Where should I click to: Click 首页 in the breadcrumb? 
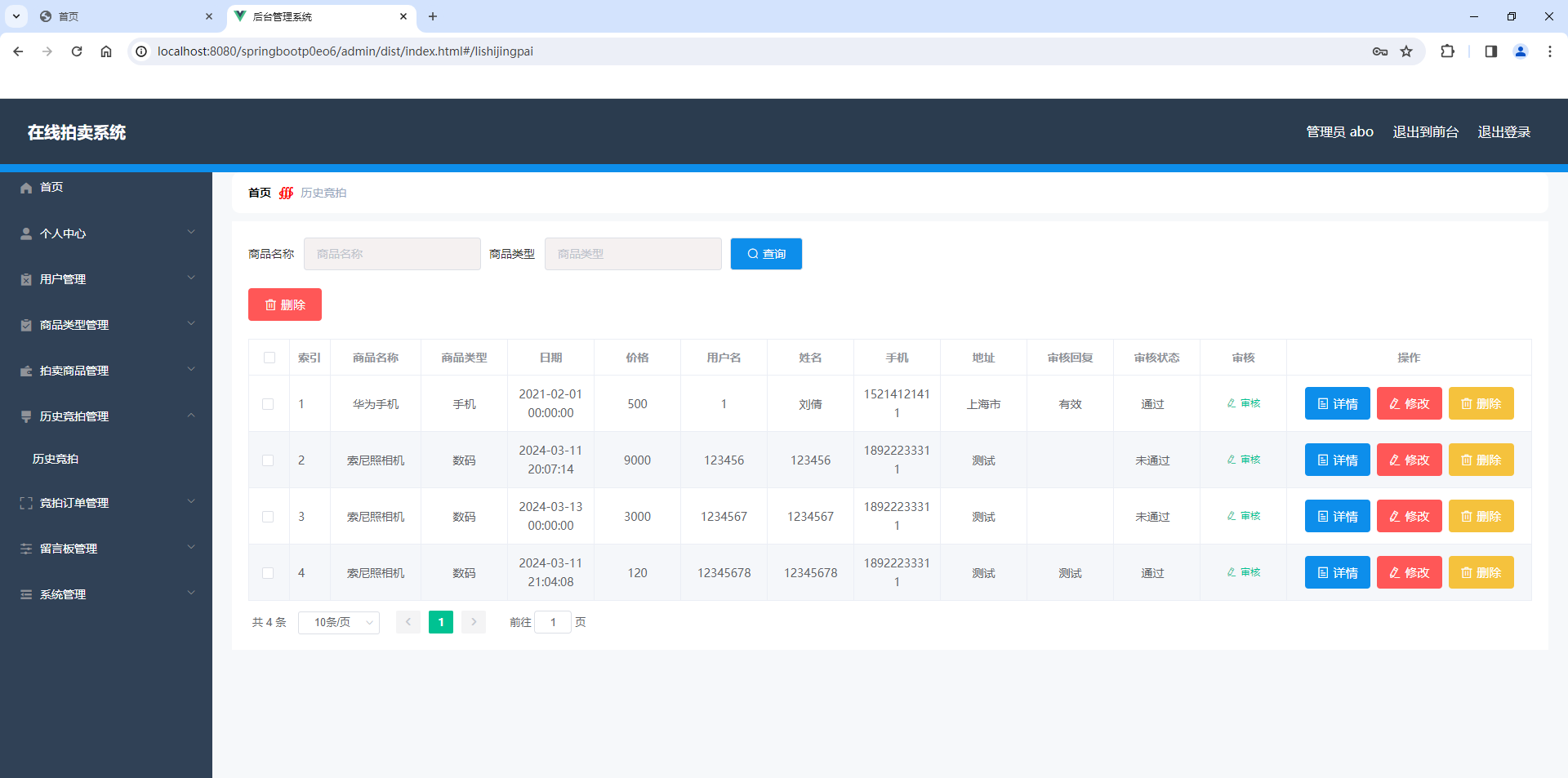(260, 193)
